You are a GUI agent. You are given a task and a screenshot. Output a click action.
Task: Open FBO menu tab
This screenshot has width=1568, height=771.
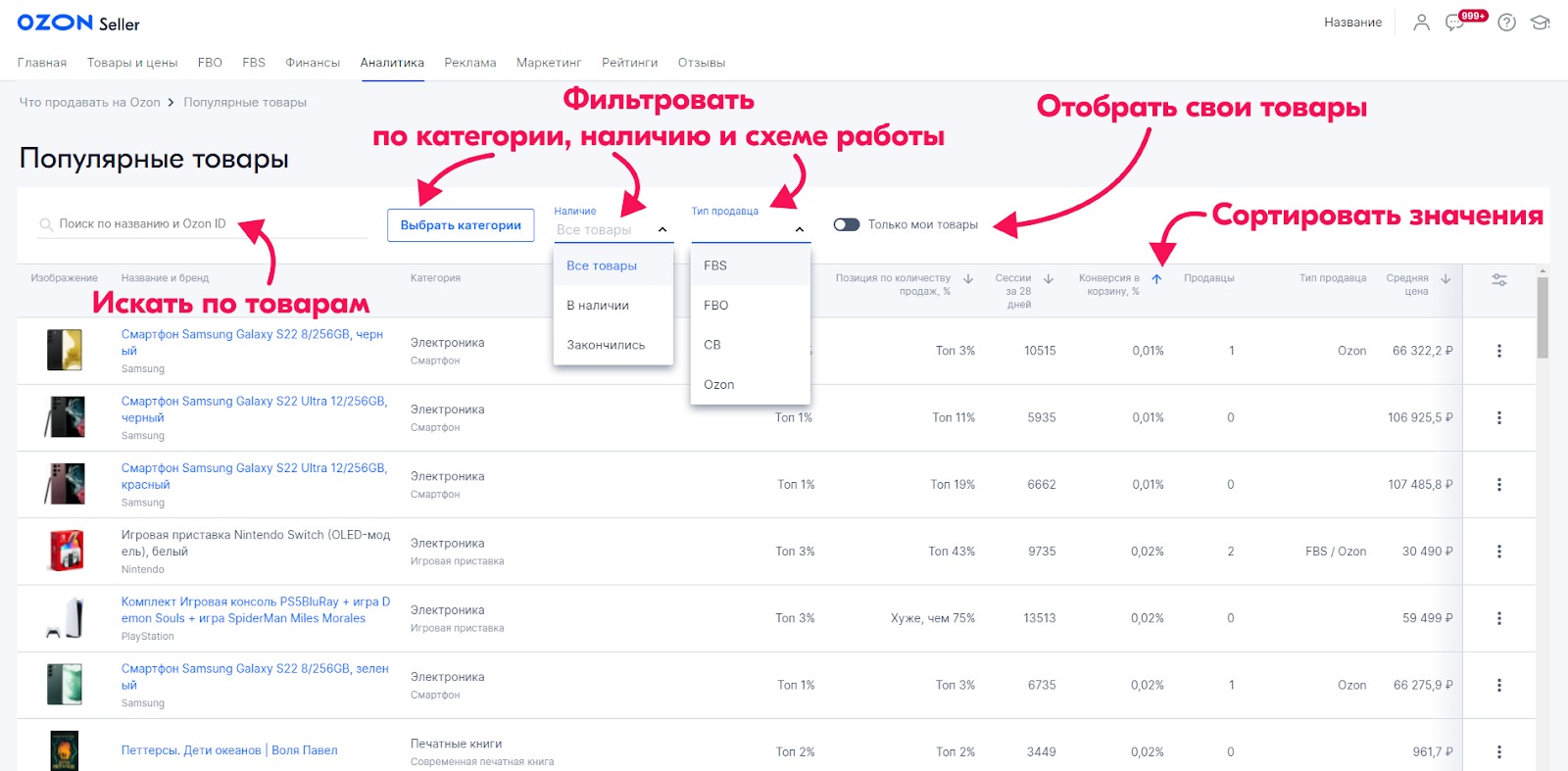[x=210, y=63]
